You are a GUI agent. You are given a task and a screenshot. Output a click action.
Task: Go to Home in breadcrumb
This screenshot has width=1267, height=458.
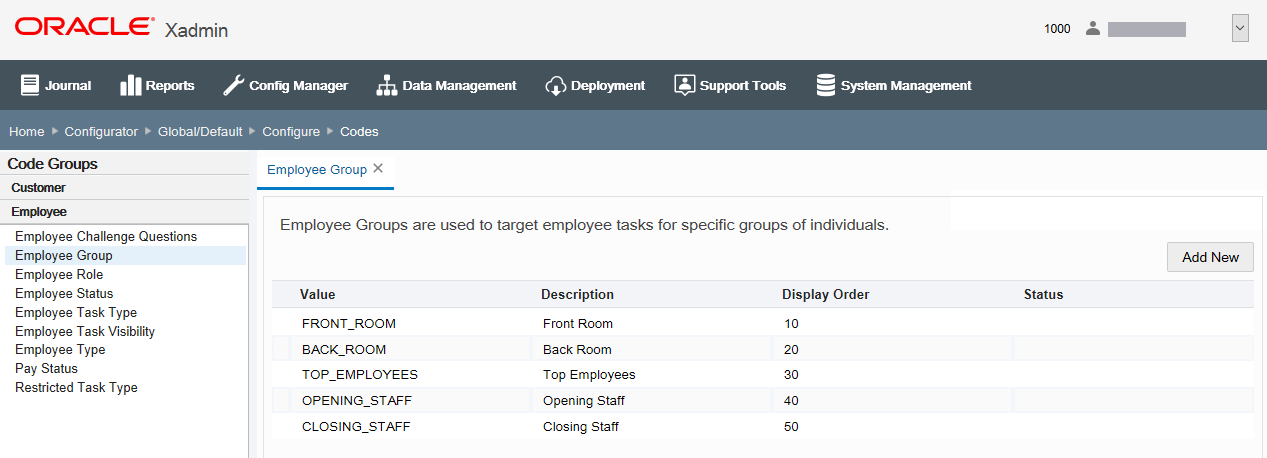click(27, 132)
